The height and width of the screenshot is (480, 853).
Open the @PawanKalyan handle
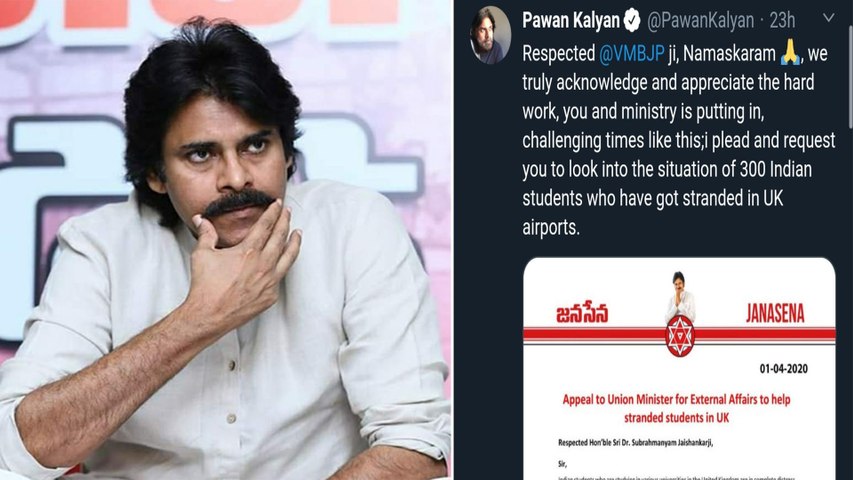tap(700, 21)
